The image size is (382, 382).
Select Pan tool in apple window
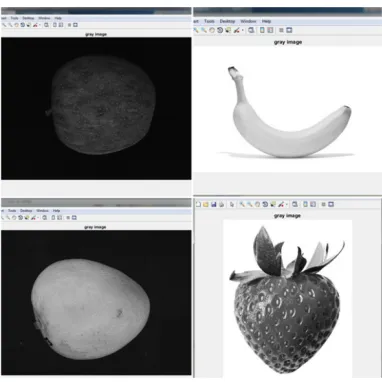tap(16, 25)
